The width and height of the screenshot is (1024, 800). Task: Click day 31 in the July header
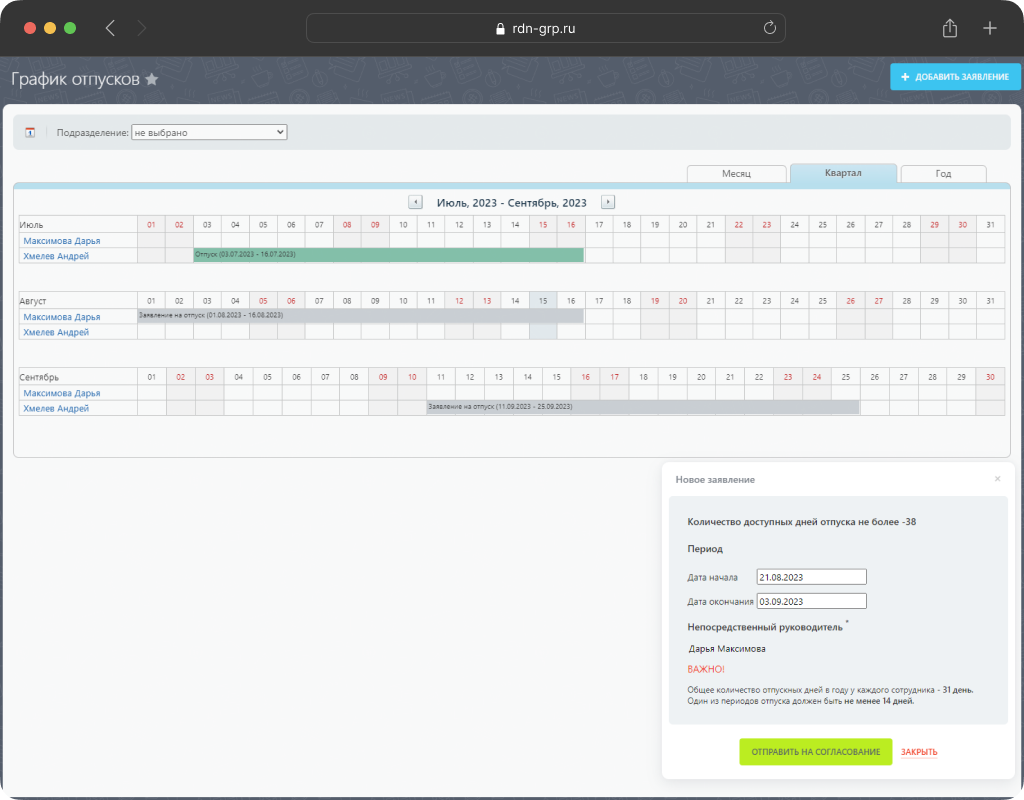tap(991, 225)
